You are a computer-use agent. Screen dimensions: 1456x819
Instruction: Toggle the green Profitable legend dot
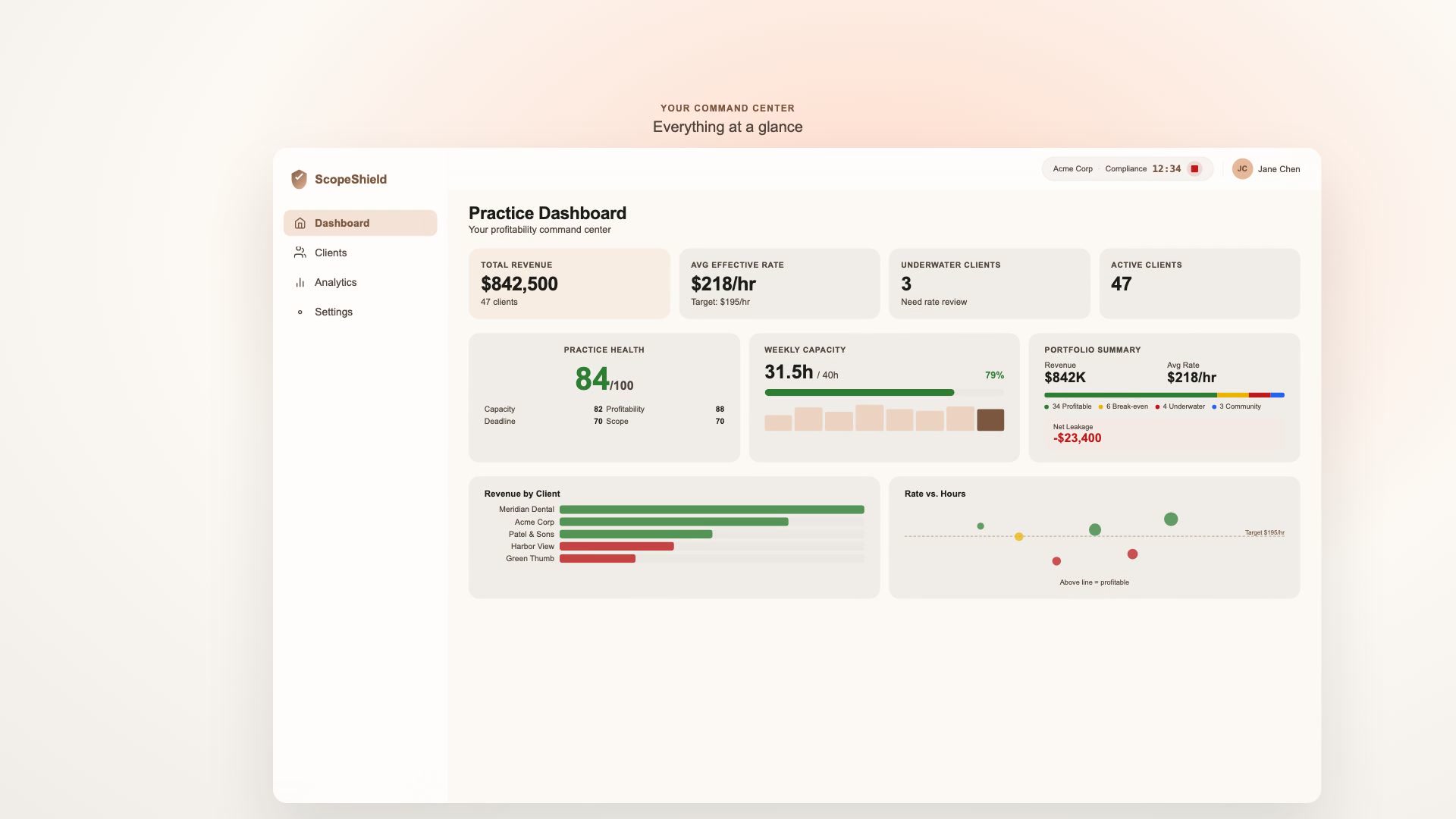1047,406
